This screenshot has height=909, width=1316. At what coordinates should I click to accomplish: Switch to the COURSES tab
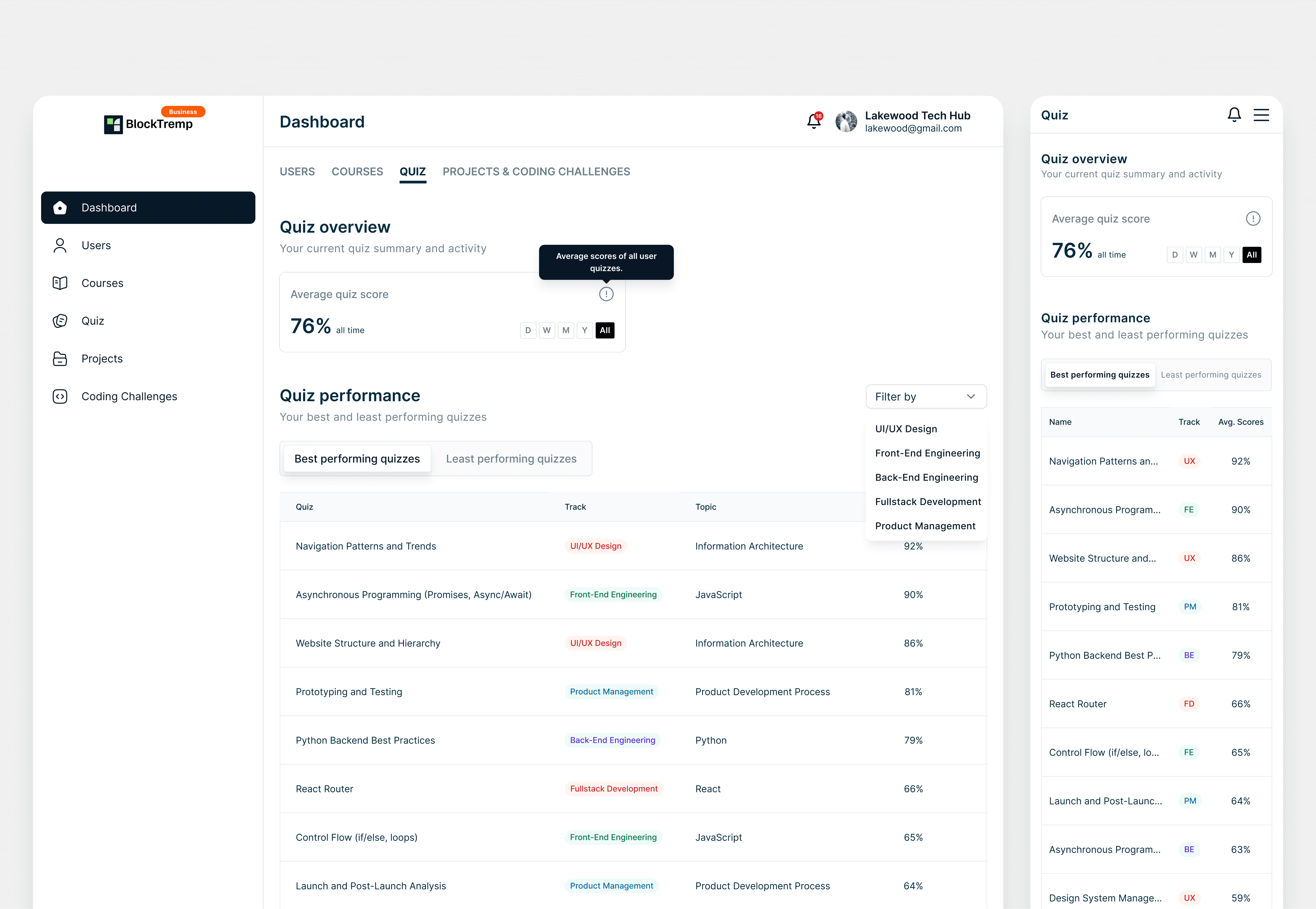[357, 171]
